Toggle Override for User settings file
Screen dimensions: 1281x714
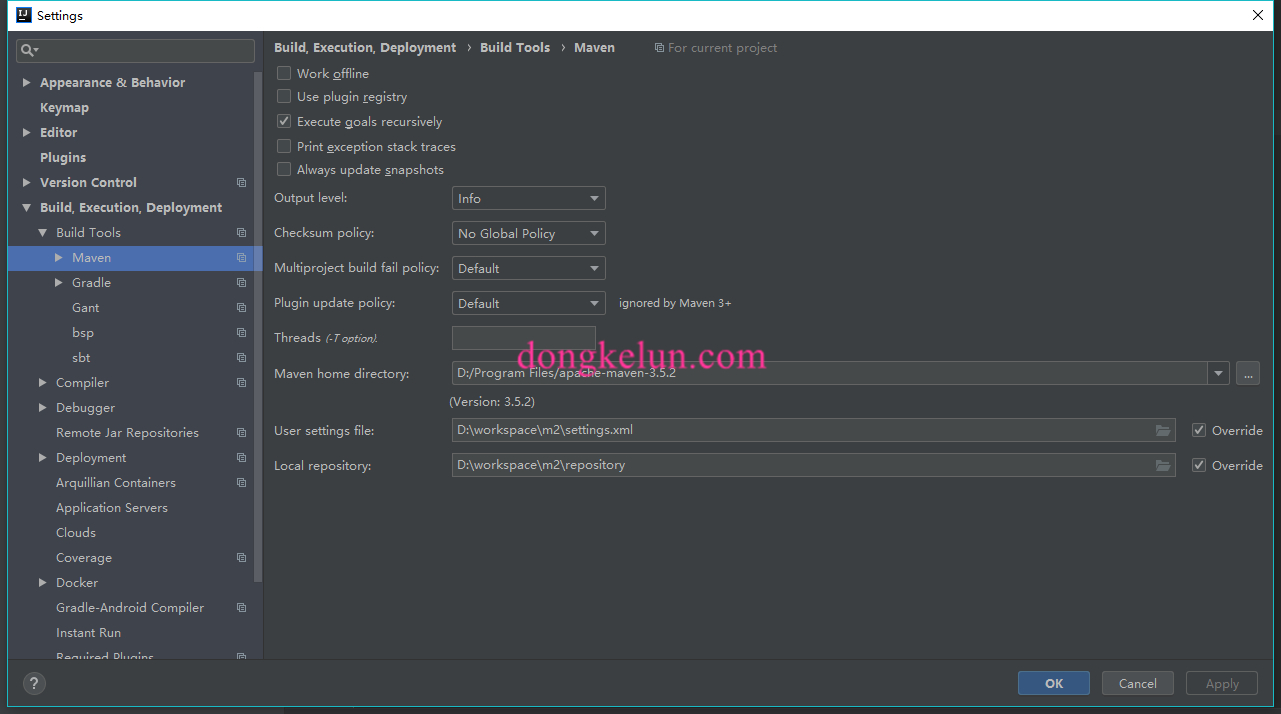[1199, 431]
